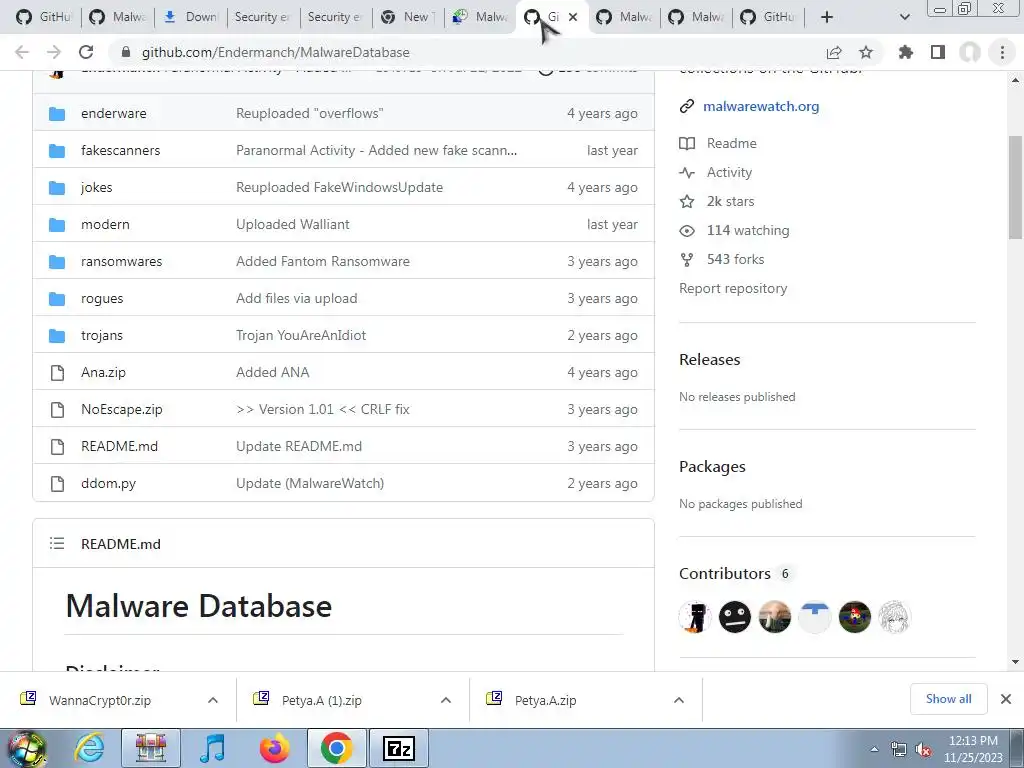Open the ddom.py file
The image size is (1024, 768).
(x=108, y=483)
